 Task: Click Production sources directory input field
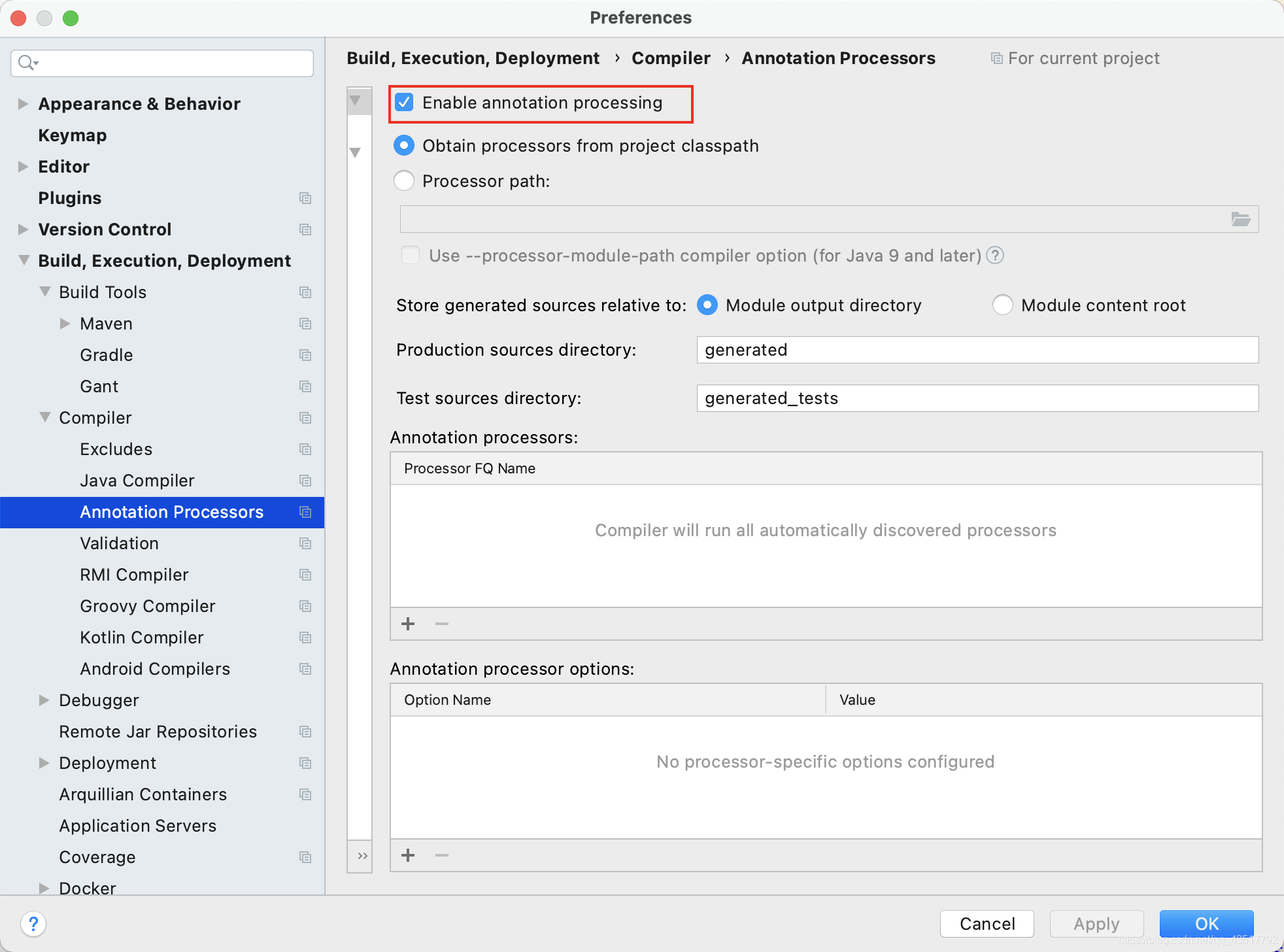[x=977, y=350]
